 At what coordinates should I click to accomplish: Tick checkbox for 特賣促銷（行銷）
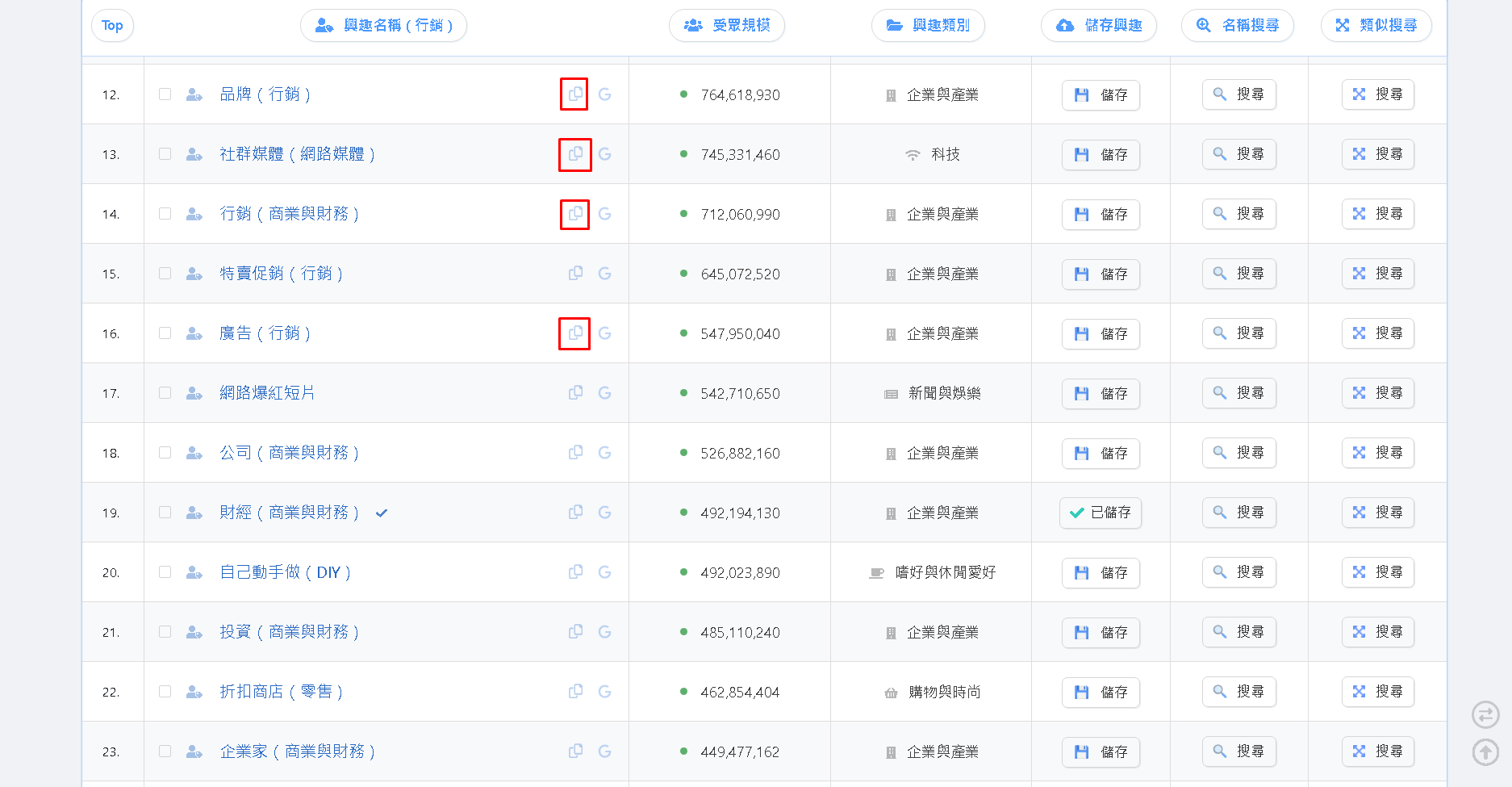165,274
